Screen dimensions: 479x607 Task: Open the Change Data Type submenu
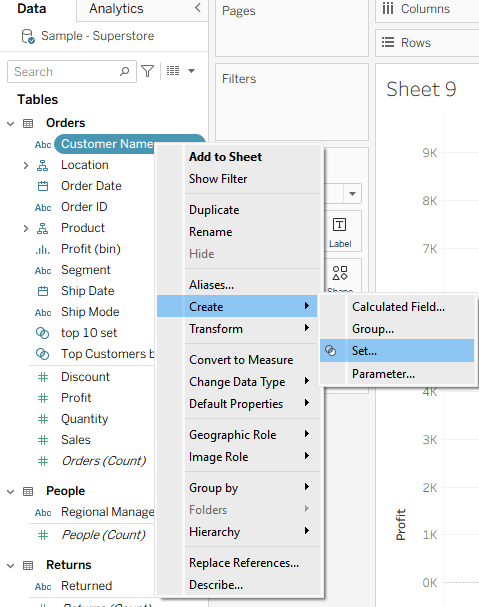pyautogui.click(x=237, y=382)
